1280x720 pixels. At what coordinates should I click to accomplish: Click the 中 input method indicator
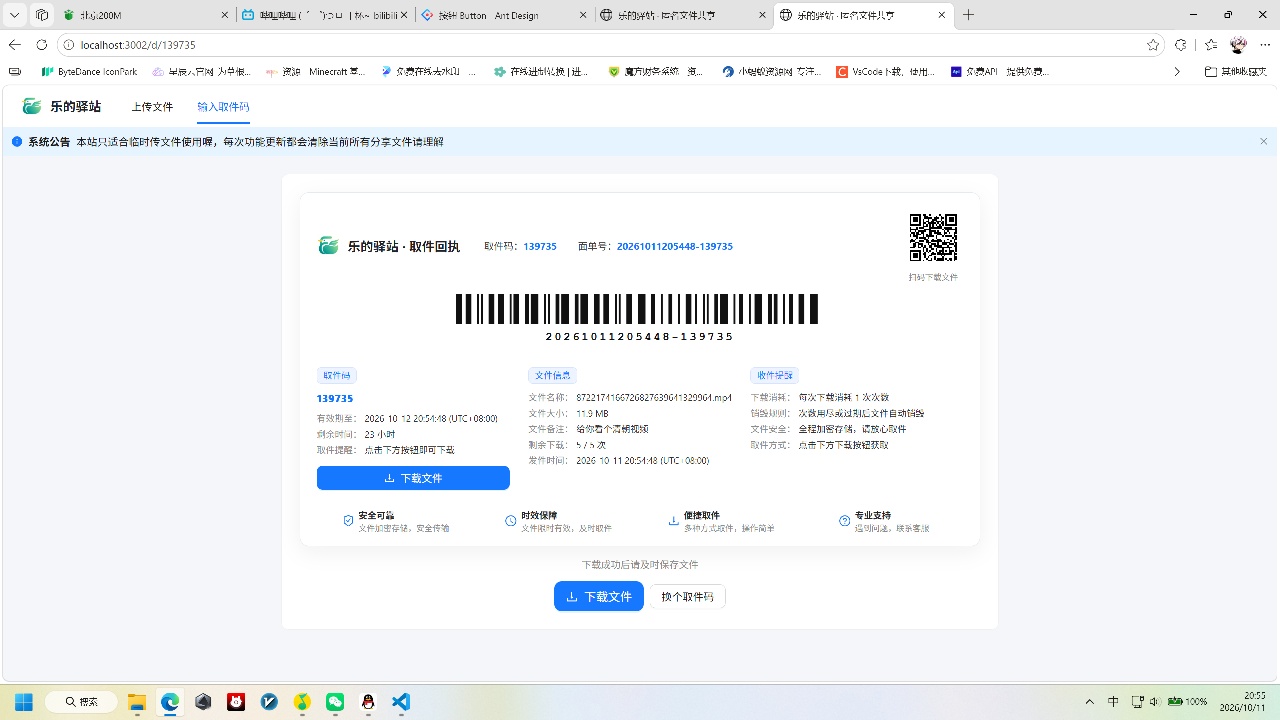(1114, 702)
